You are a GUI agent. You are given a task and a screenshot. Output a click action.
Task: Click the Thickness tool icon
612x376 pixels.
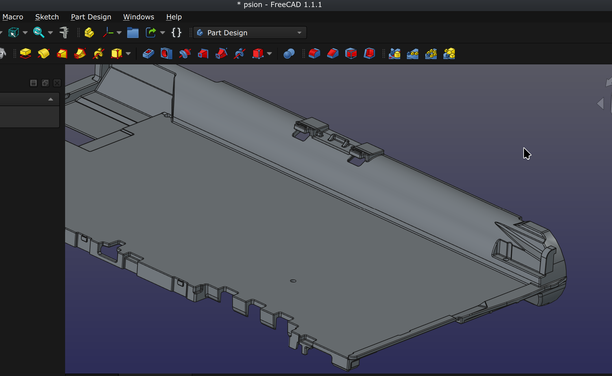369,53
